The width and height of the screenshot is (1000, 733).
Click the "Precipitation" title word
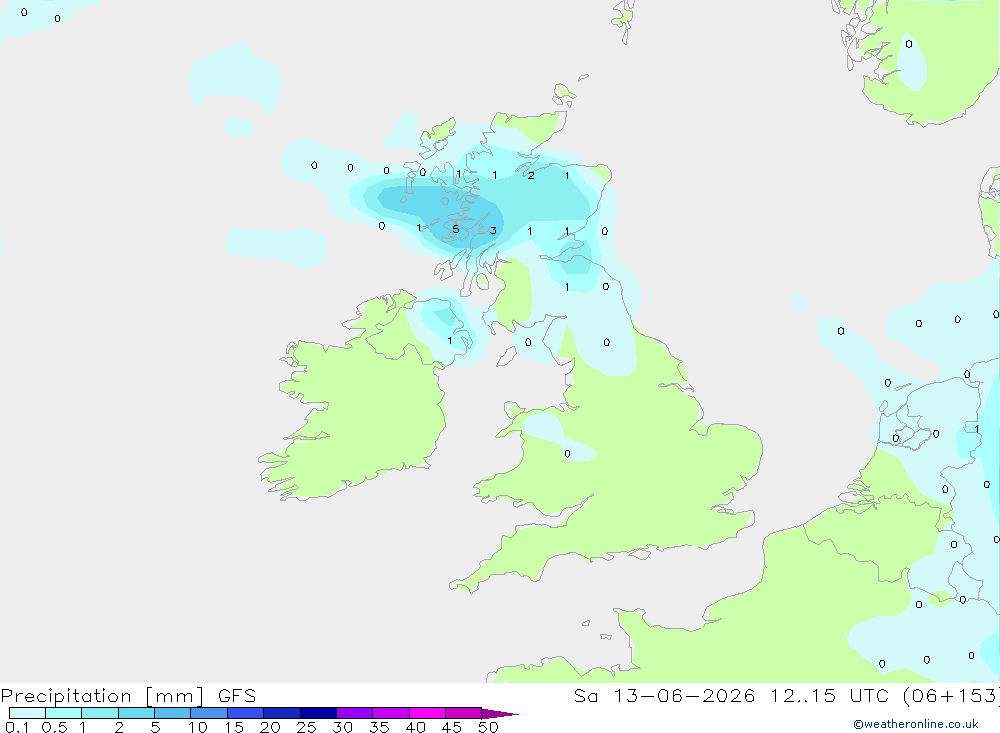[x=66, y=696]
